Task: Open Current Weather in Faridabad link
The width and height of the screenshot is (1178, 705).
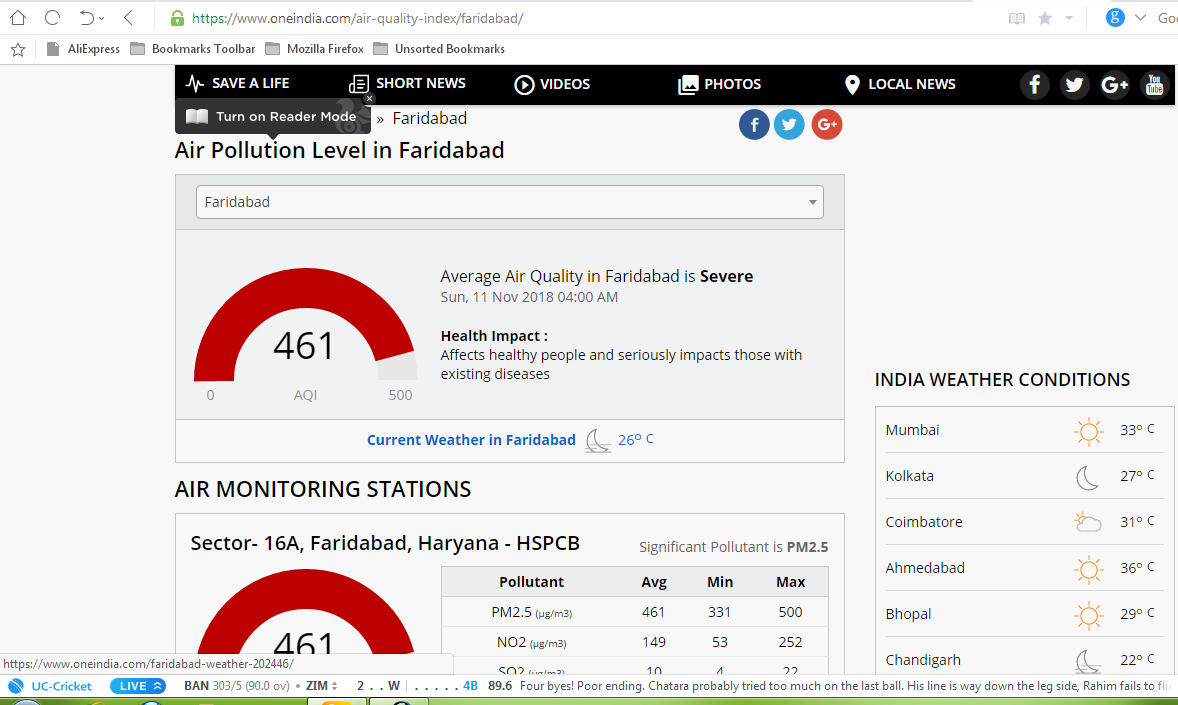Action: 471,440
